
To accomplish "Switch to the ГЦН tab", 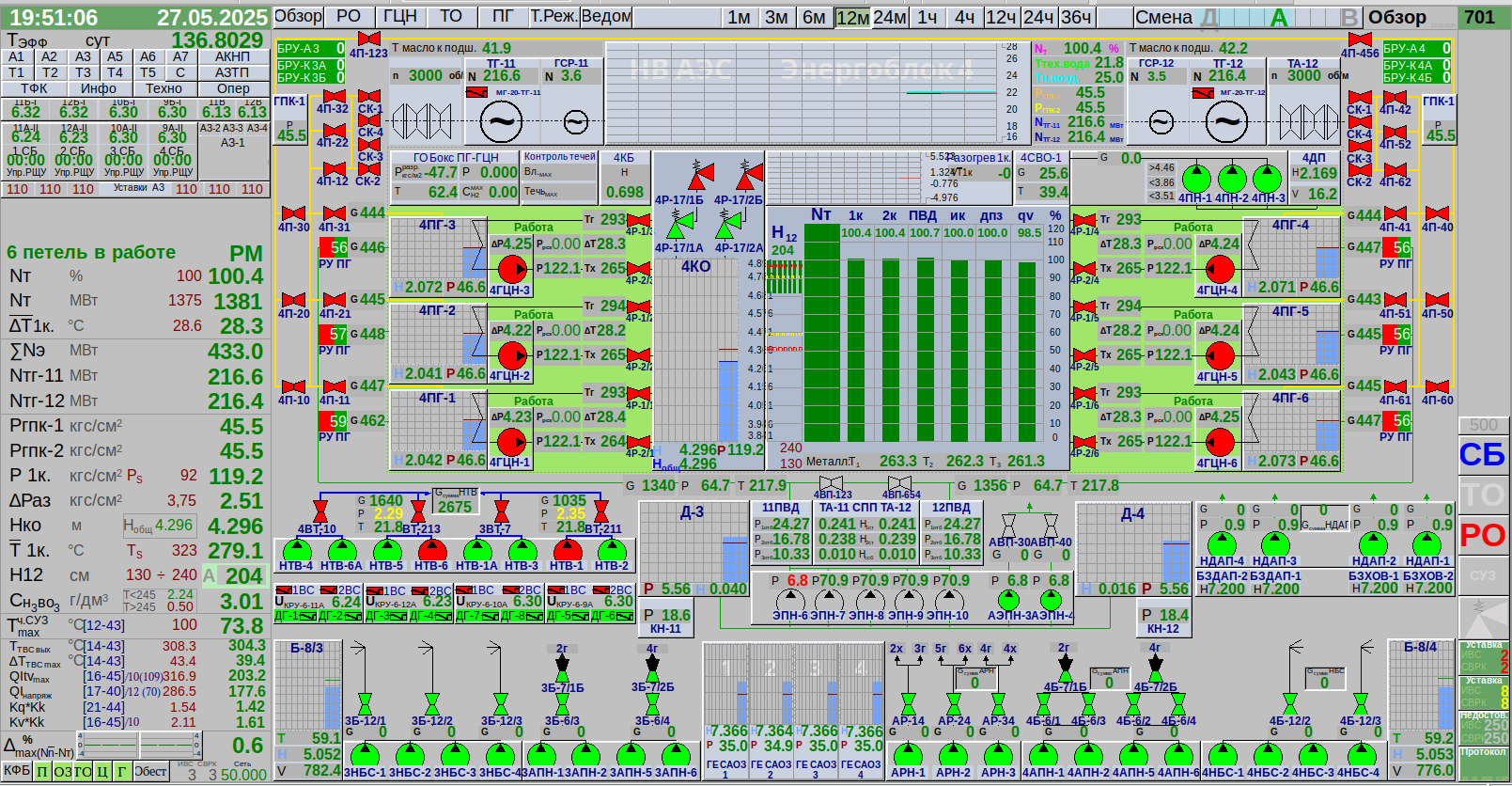I will point(399,16).
